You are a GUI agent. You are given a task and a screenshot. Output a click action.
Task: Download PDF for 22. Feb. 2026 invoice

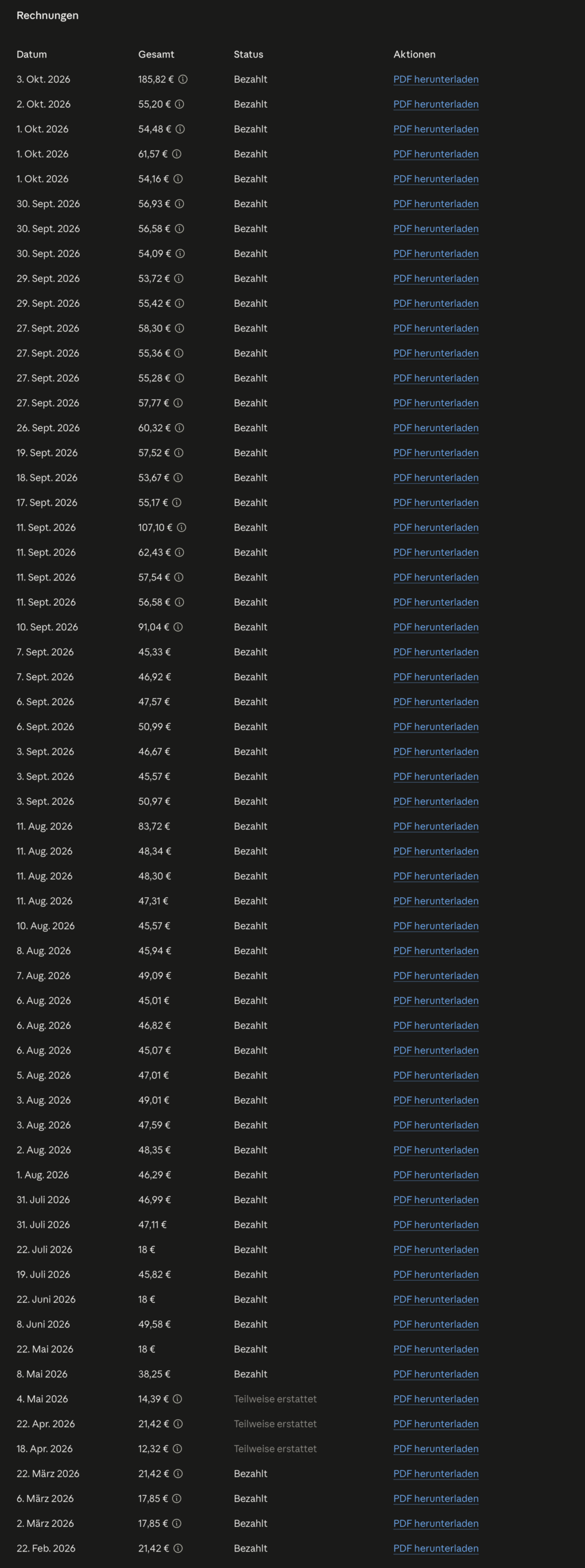[436, 1548]
